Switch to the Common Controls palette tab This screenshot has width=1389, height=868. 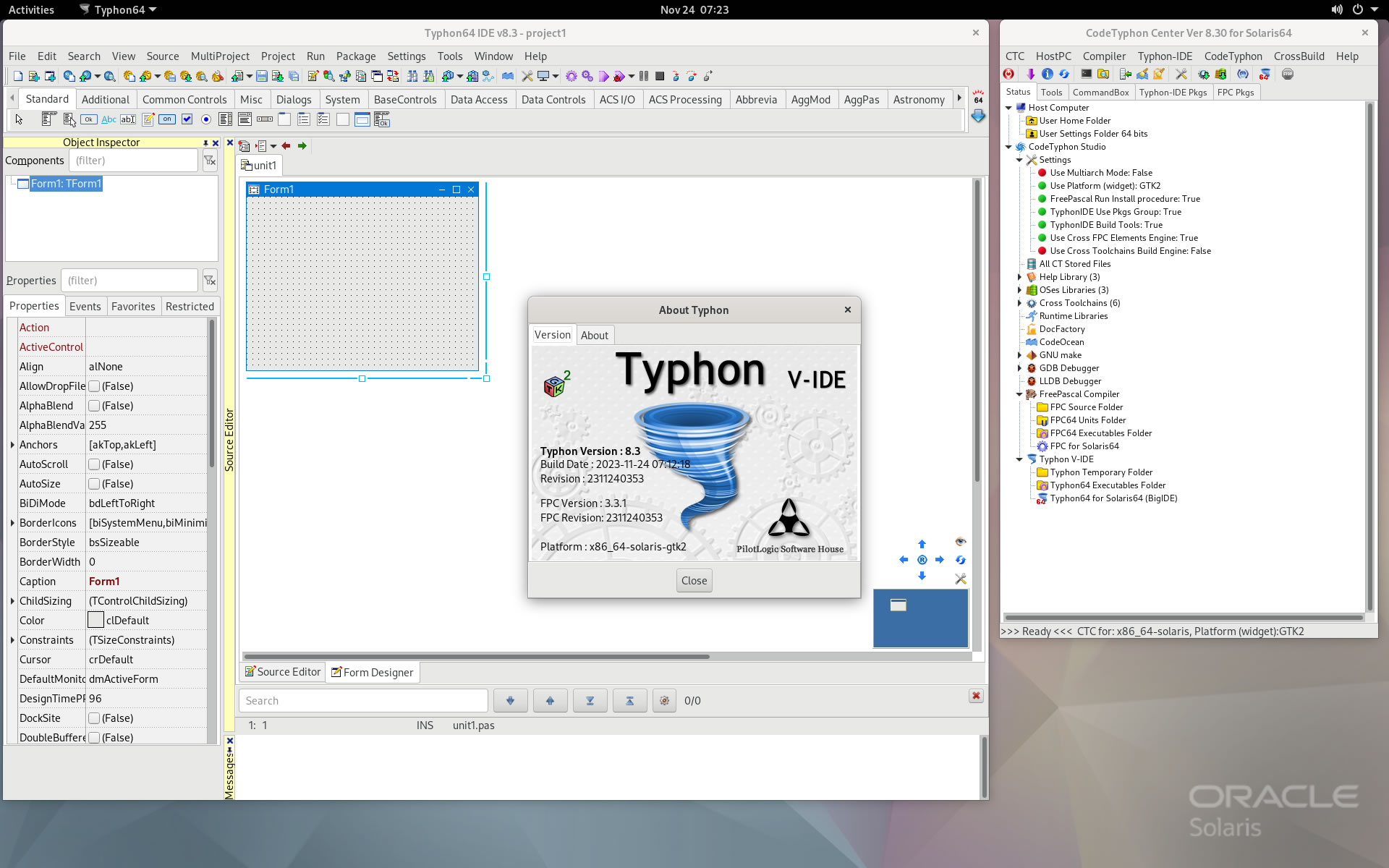[x=184, y=99]
